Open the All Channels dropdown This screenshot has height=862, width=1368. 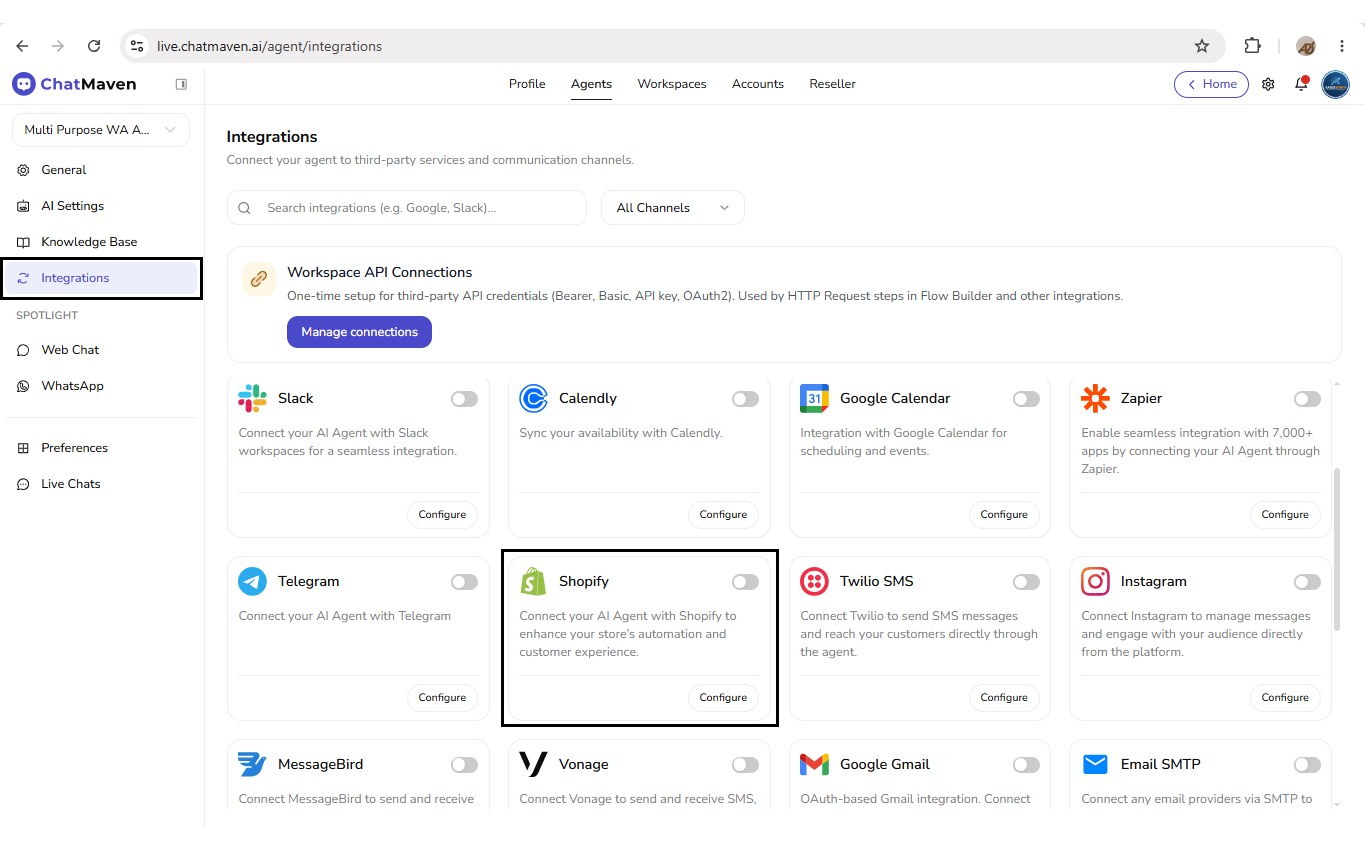click(x=673, y=208)
